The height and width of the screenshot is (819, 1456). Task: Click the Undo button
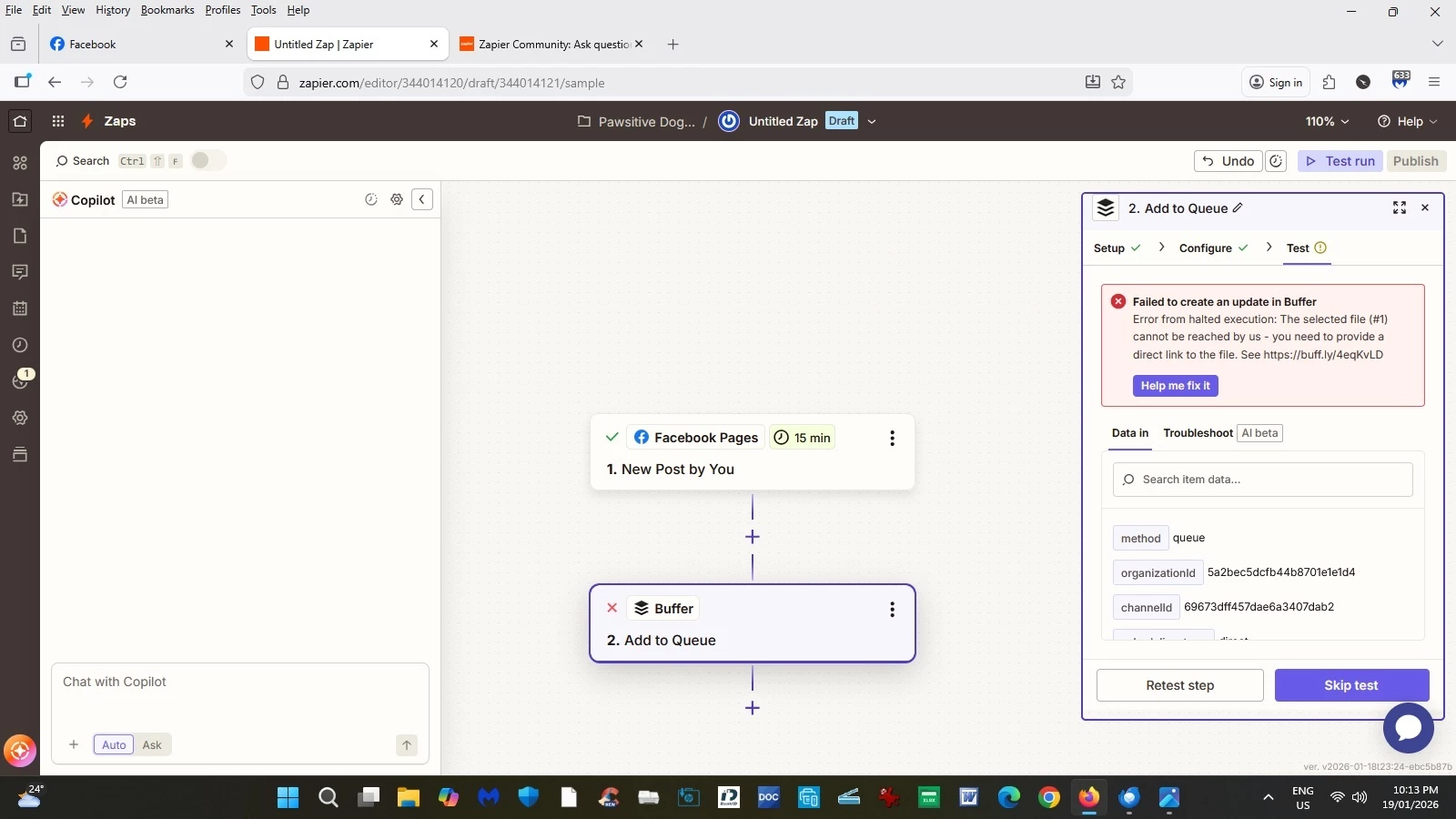click(x=1228, y=161)
